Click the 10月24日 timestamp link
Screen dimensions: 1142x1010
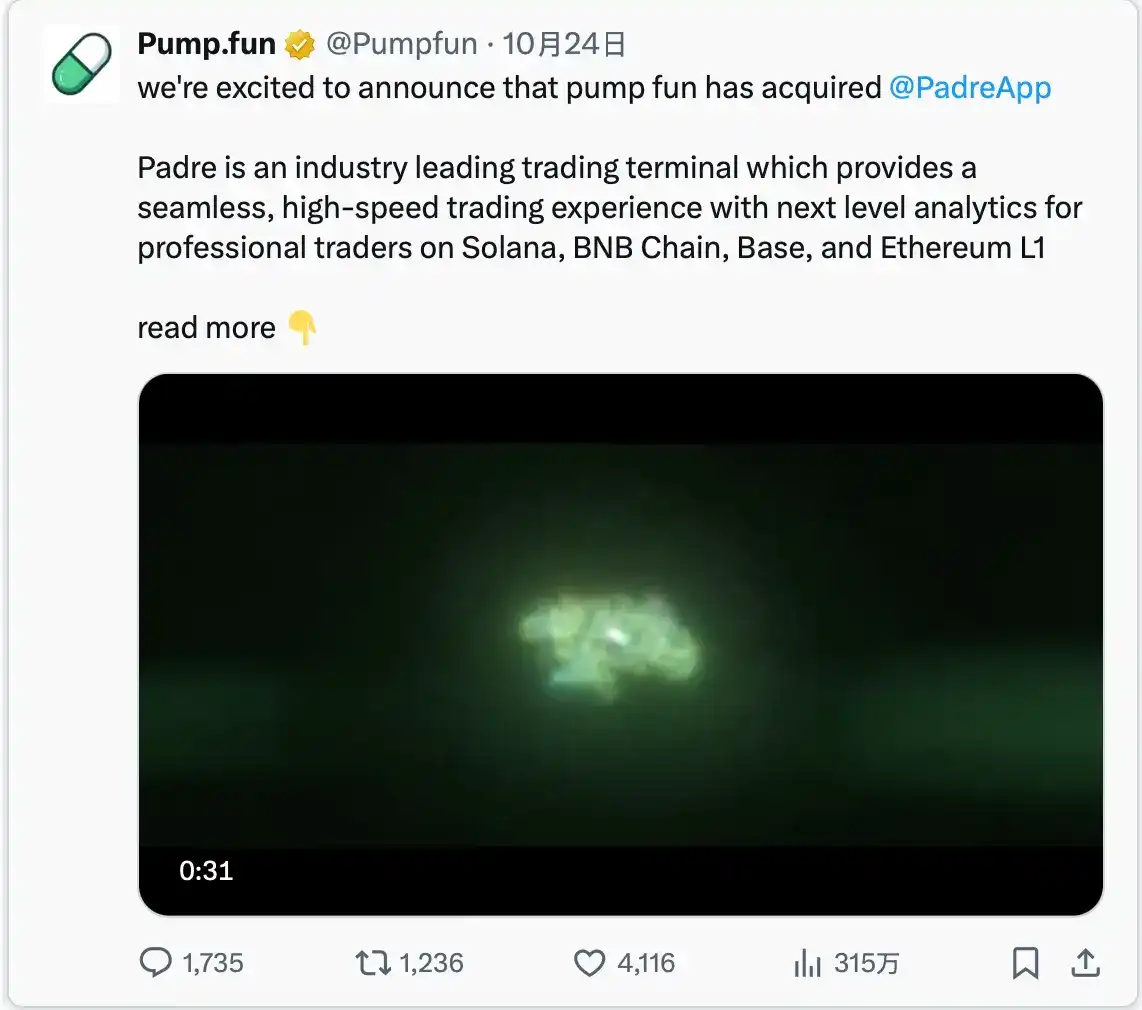tap(562, 43)
